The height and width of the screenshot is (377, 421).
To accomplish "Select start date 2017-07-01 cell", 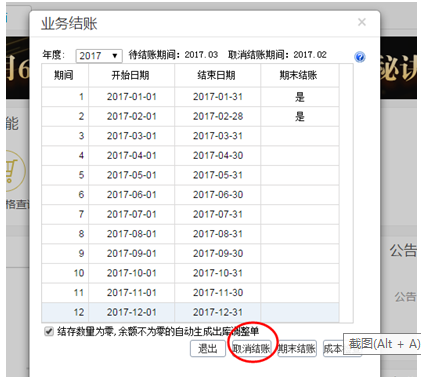I will point(131,214).
